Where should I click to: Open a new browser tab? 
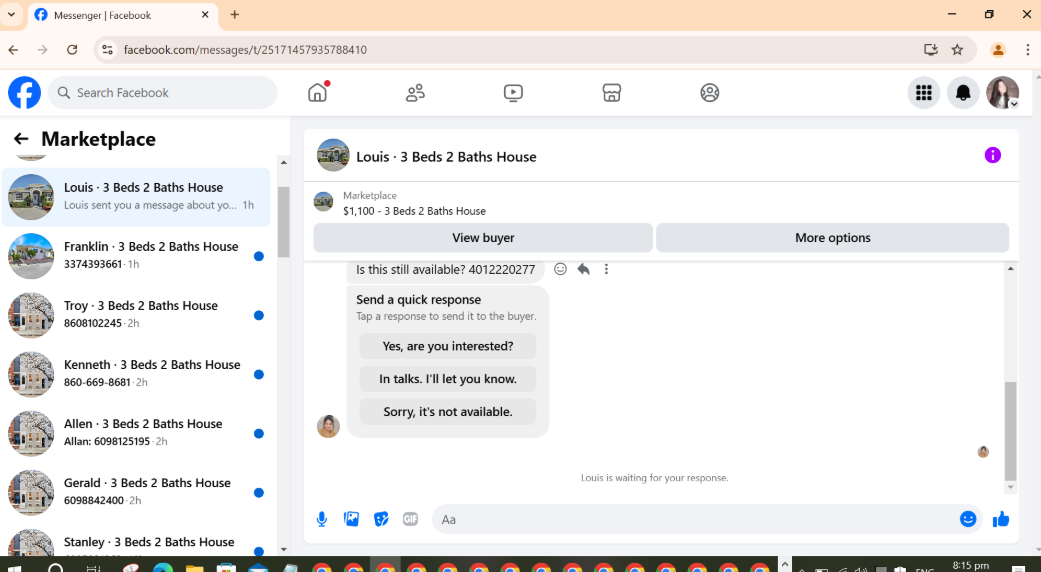coord(234,15)
